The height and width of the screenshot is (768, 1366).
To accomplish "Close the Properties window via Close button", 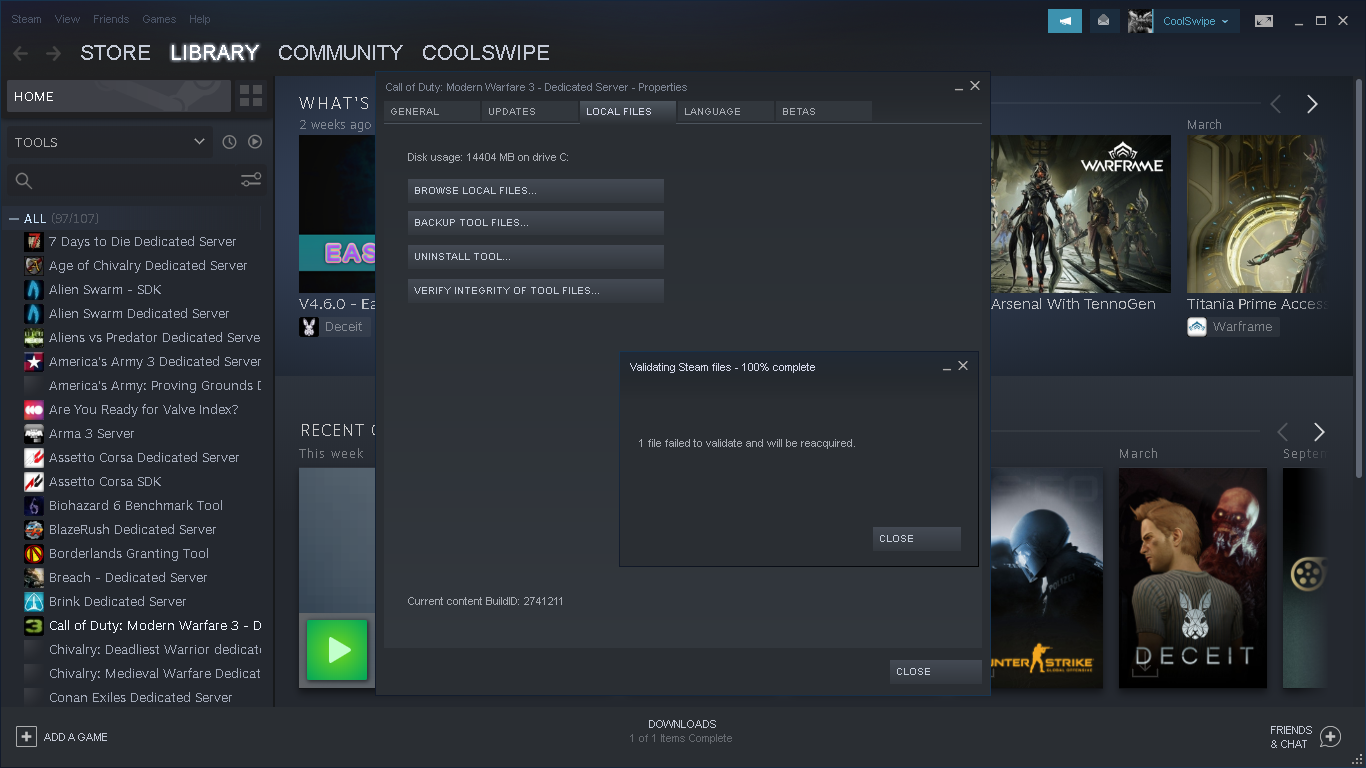I will point(935,672).
